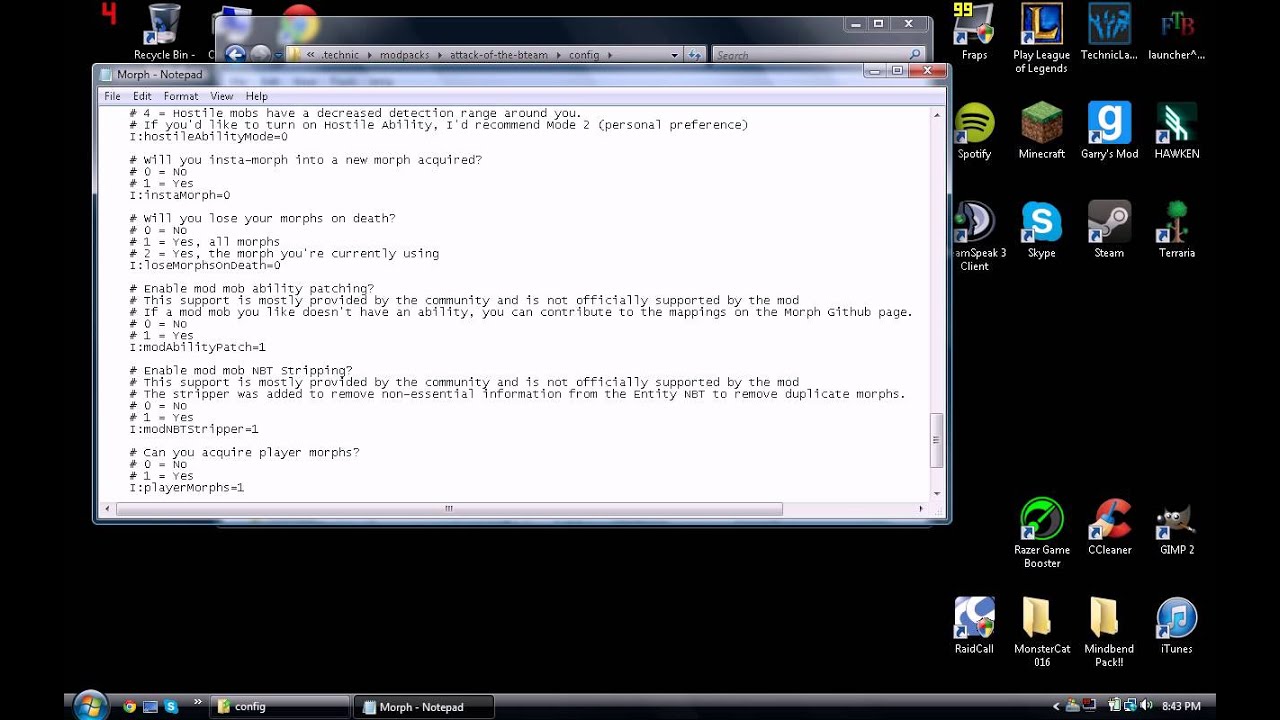This screenshot has height=720, width=1280.
Task: Click the line I:instaMorph=0
Action: [179, 195]
